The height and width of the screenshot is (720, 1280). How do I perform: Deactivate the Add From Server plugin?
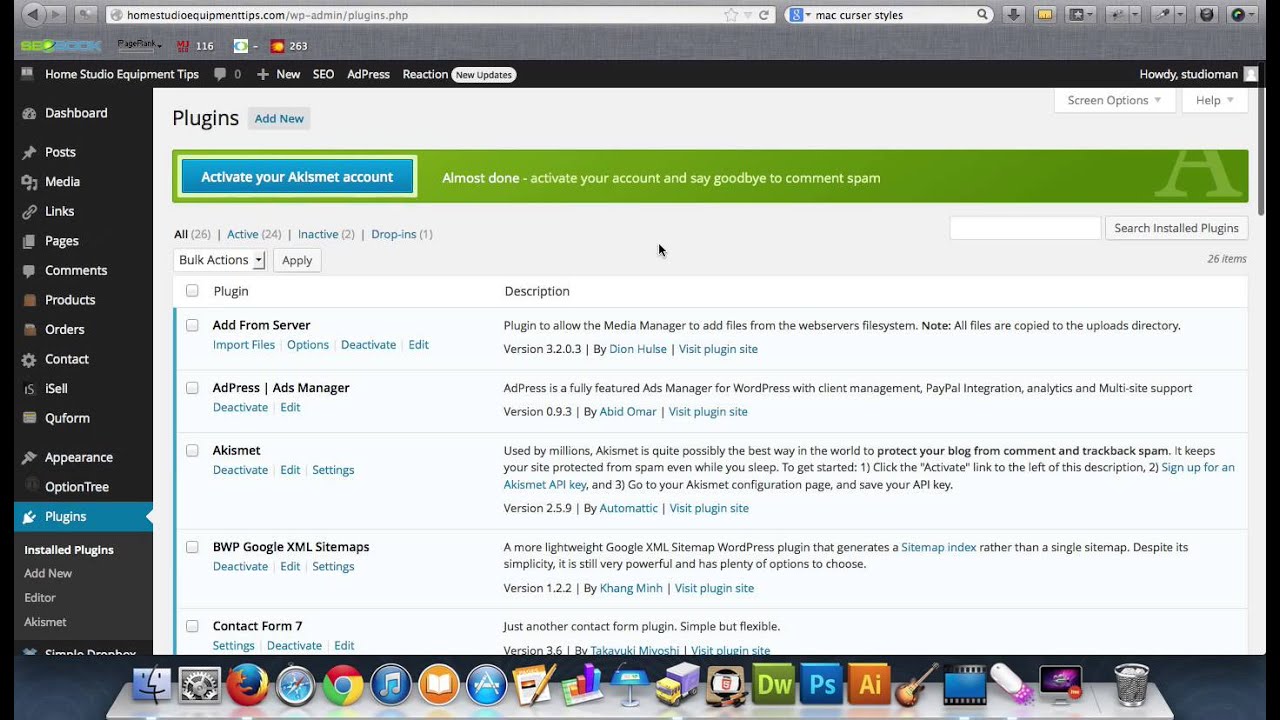pyautogui.click(x=368, y=345)
